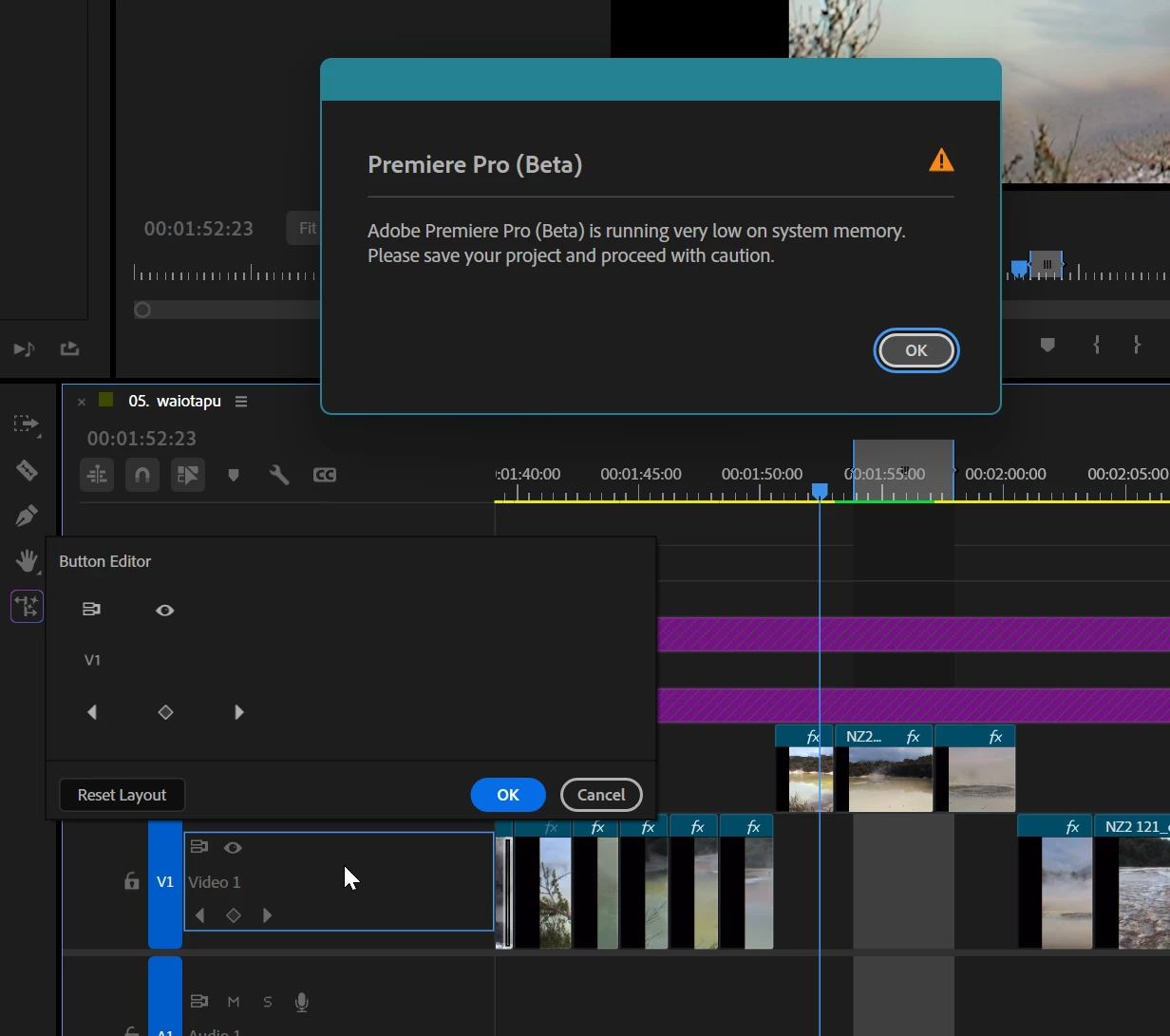Select the second purple clip bar in timeline
This screenshot has height=1036, width=1170.
pos(914,706)
